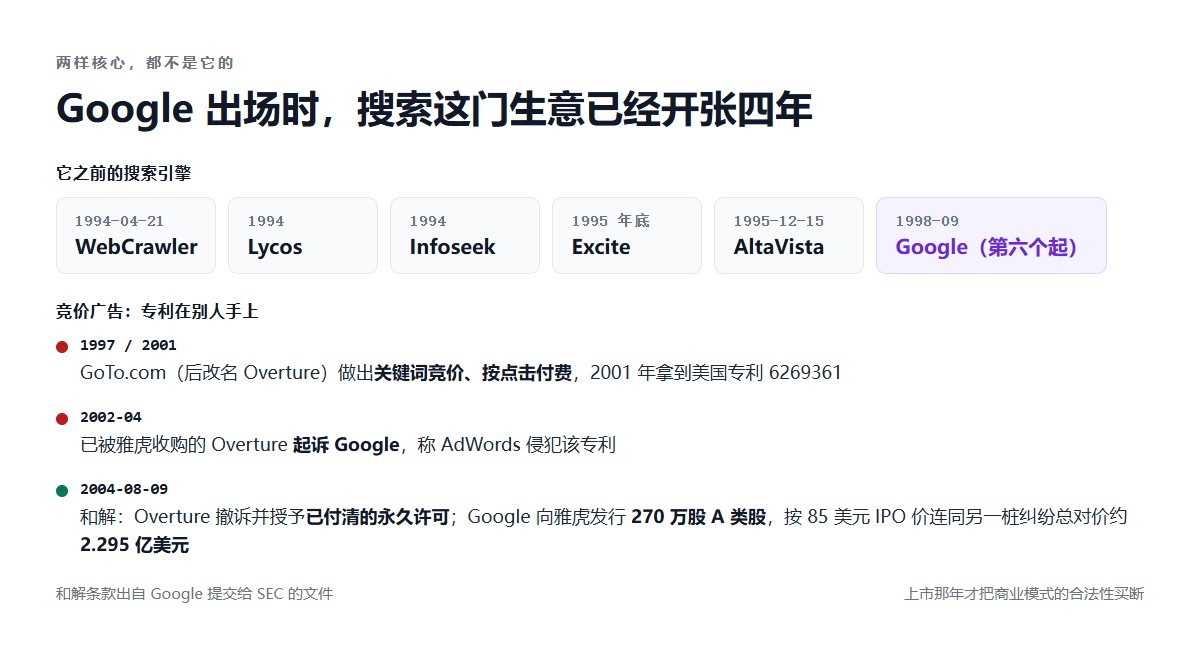The width and height of the screenshot is (1200, 654).
Task: Click the date label 2002-04
Action: click(x=111, y=417)
